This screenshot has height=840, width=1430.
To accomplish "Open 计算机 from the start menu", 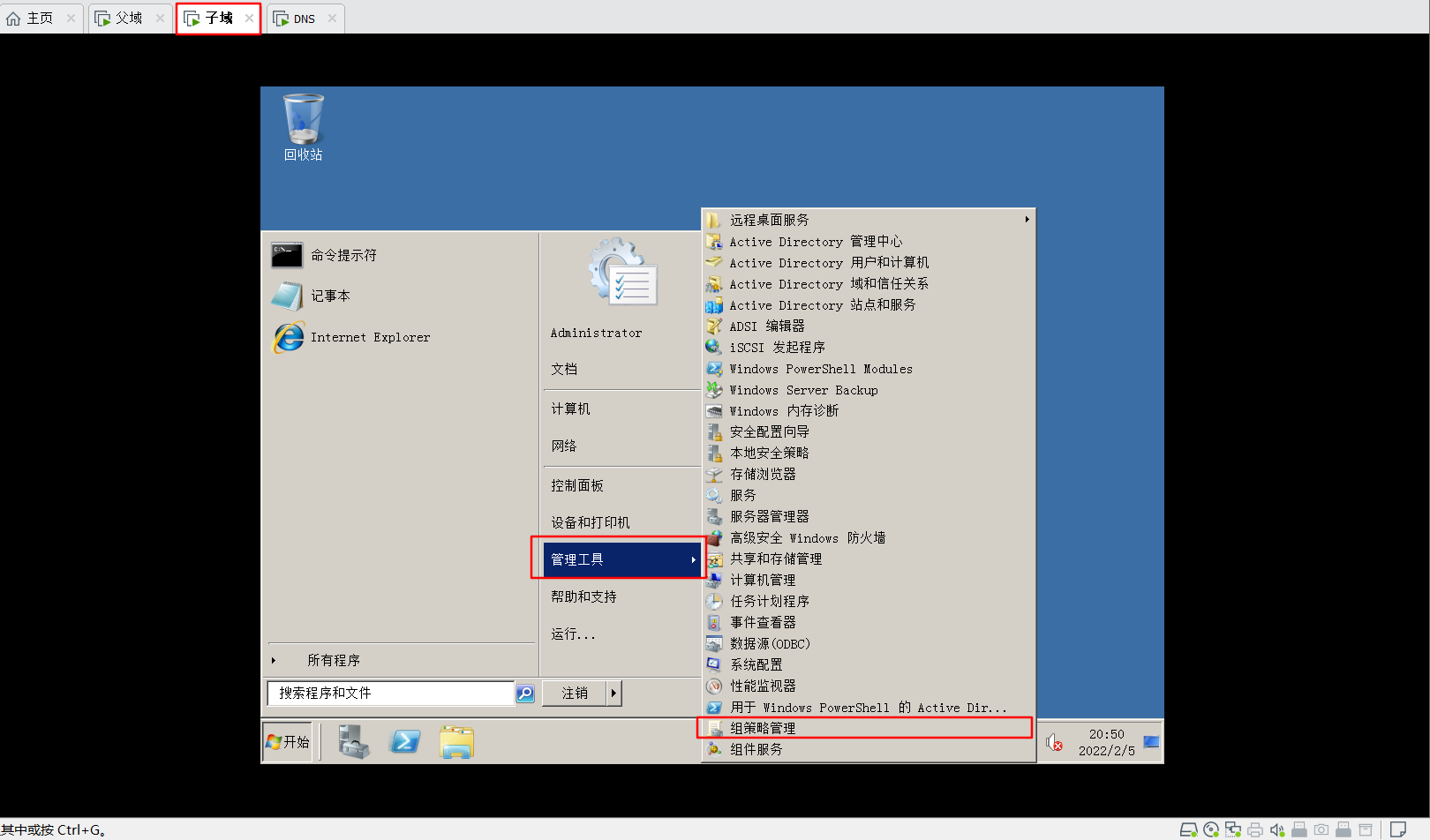I will tap(570, 409).
